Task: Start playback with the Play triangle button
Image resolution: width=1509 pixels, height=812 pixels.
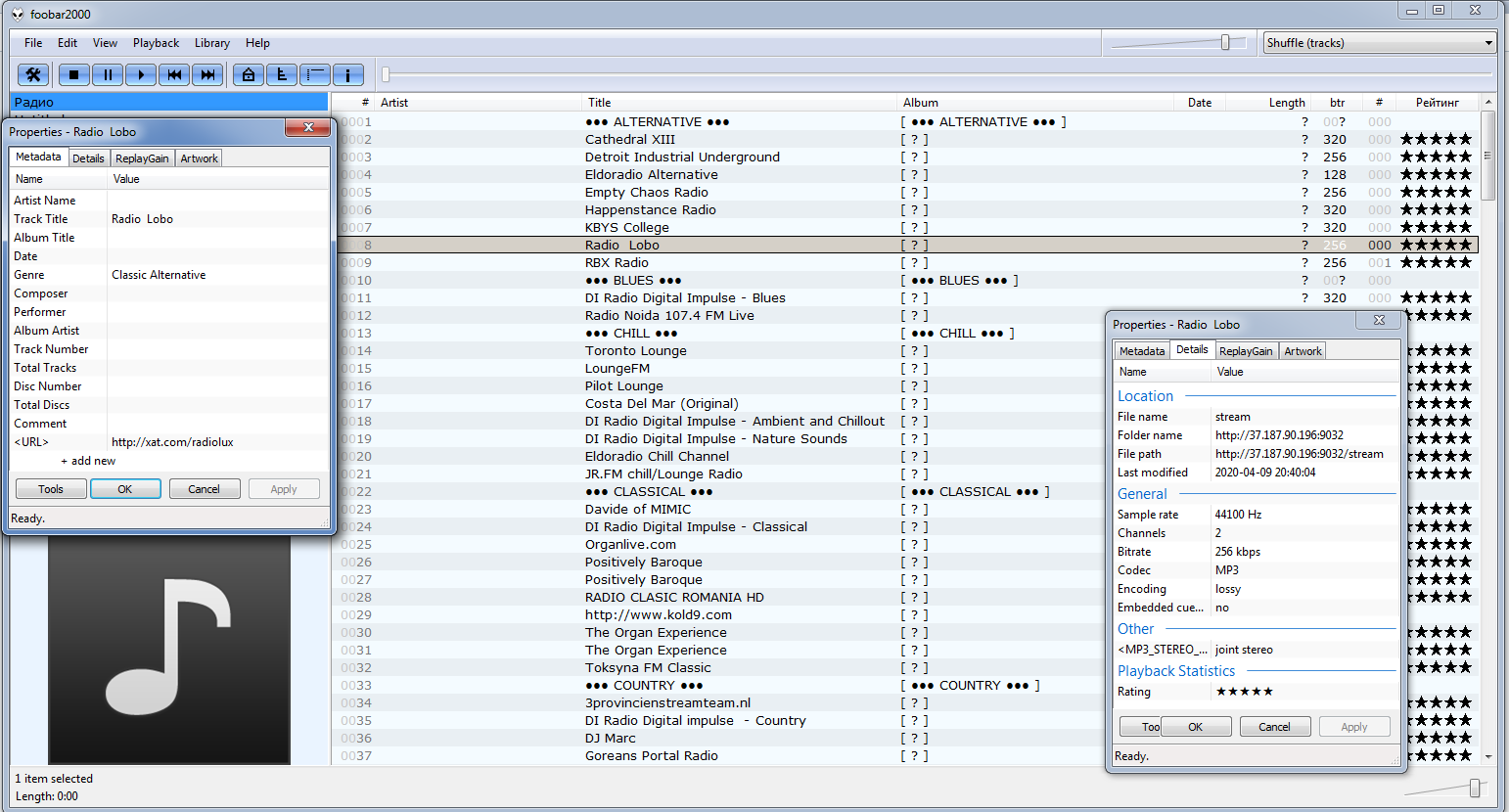Action: [x=141, y=74]
